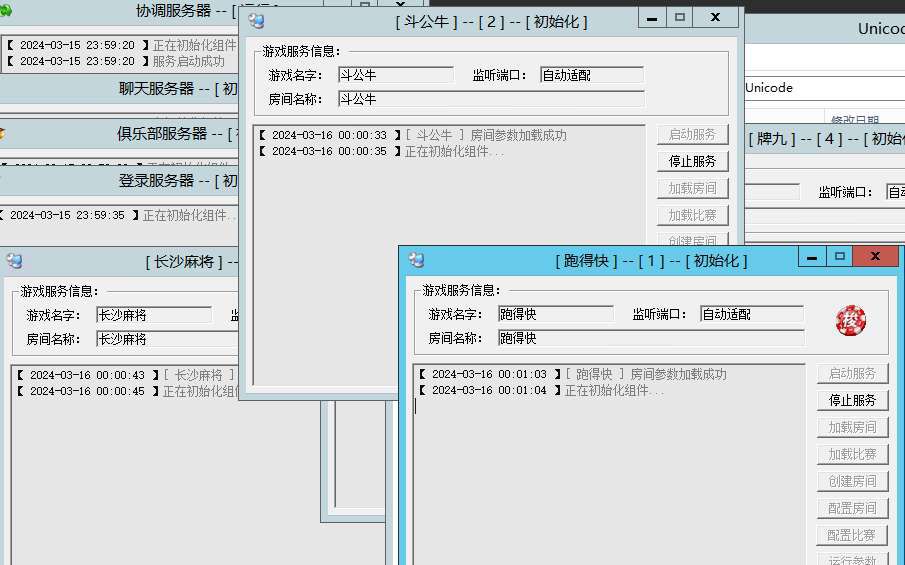Click the red chip logo in 跑得快 window
Viewport: 905px width, 565px height.
click(851, 321)
